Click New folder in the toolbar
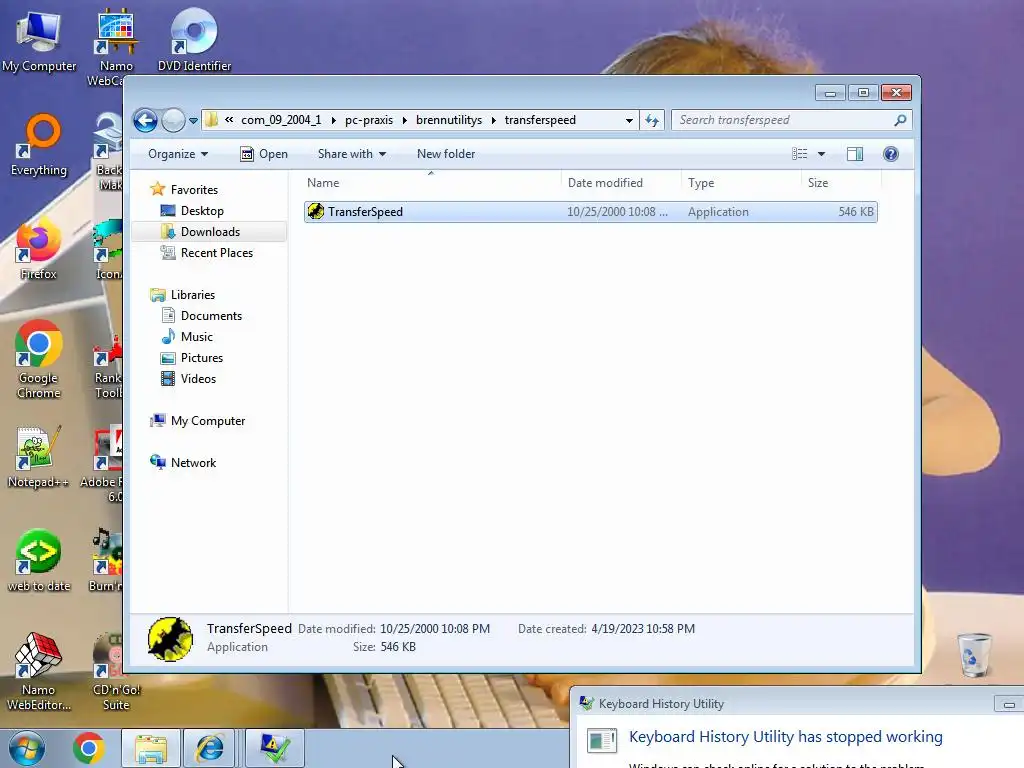 pos(446,154)
